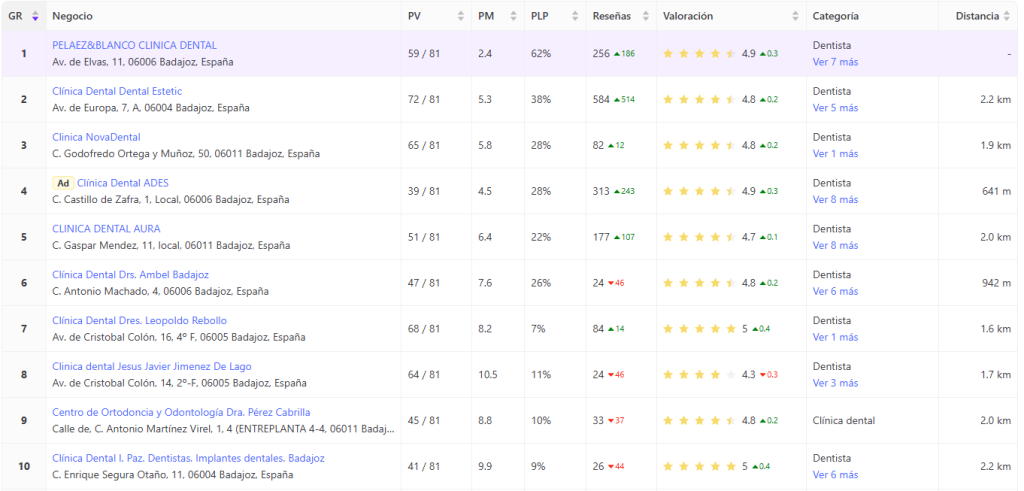Click the Categoría column header
1024x491 pixels.
point(835,16)
